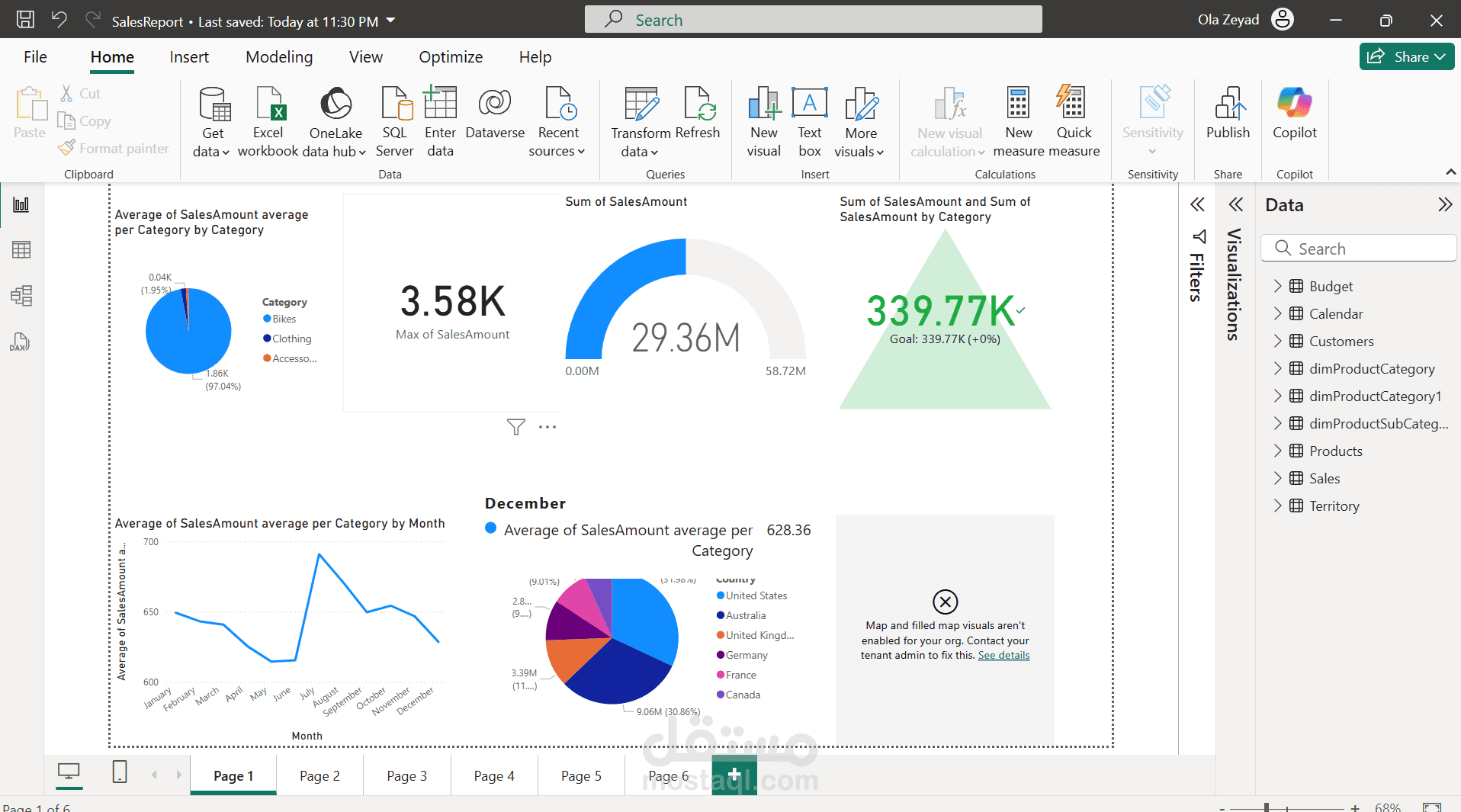Expand the Calendar table
Image resolution: width=1461 pixels, height=812 pixels.
coord(1278,313)
